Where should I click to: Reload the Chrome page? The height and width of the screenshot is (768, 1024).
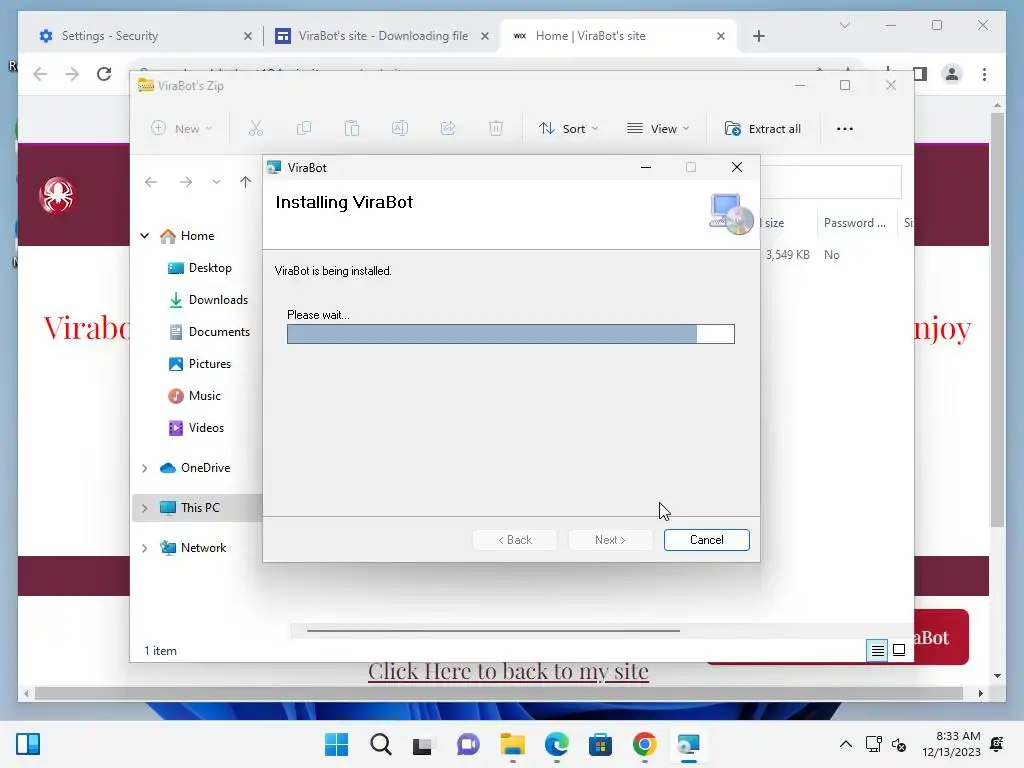[x=104, y=74]
